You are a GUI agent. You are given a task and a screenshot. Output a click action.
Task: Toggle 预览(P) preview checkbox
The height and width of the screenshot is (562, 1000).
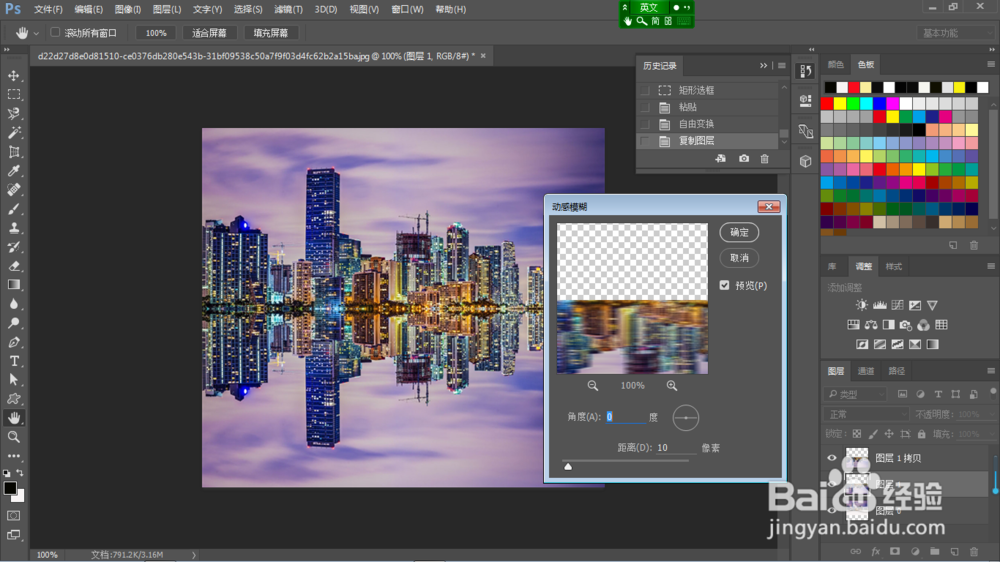click(724, 285)
